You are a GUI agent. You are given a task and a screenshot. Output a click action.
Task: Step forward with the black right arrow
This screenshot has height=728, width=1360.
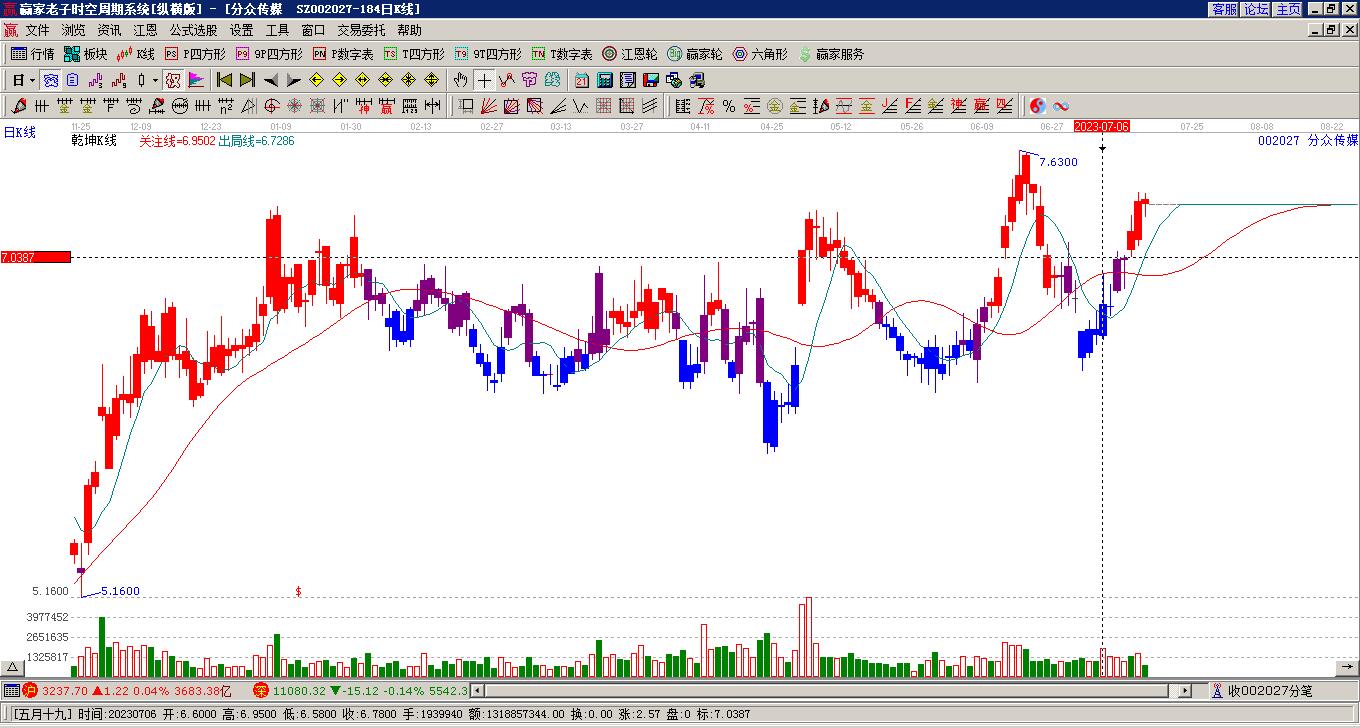tap(293, 80)
